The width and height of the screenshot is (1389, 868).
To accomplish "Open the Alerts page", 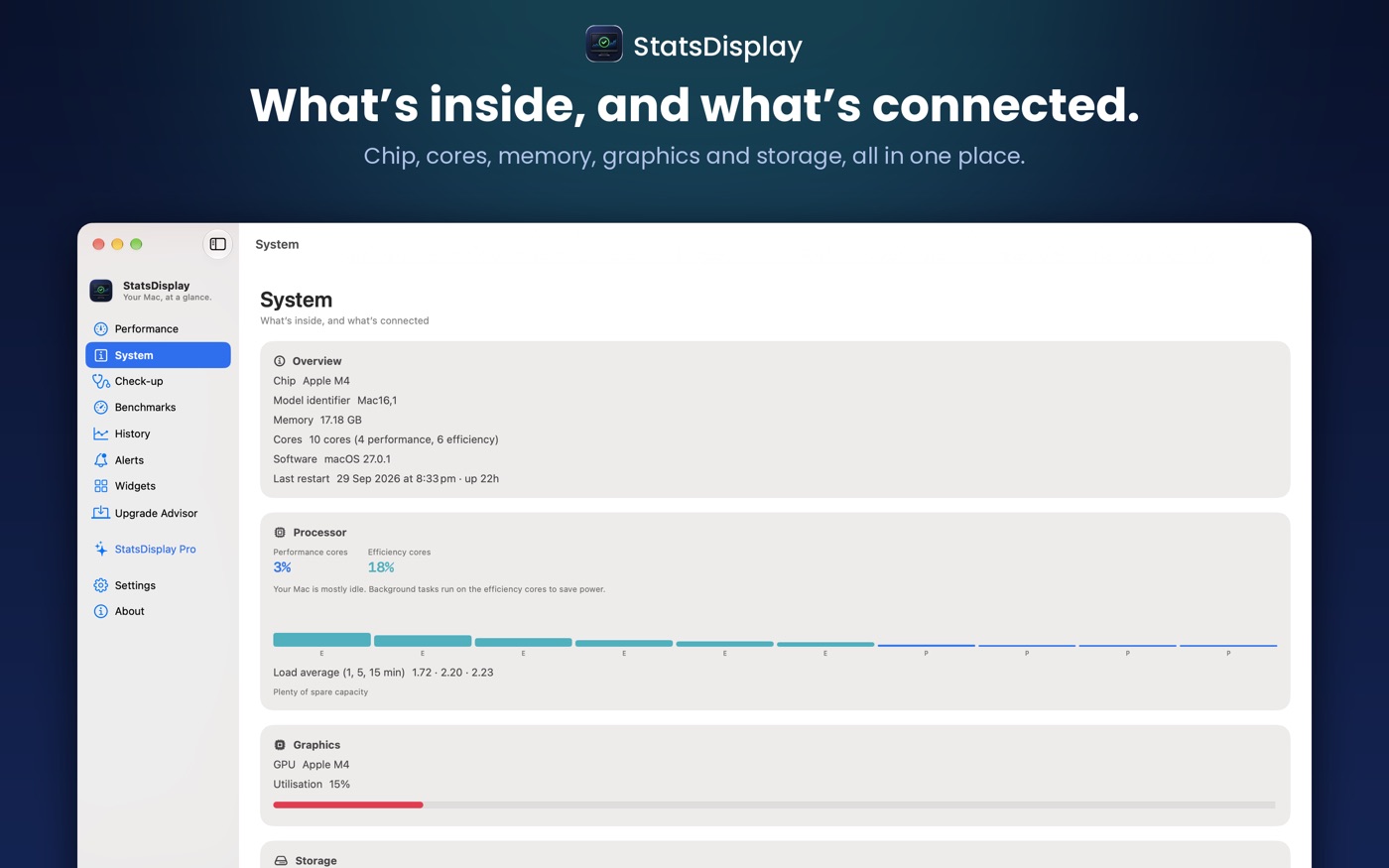I will (x=158, y=460).
